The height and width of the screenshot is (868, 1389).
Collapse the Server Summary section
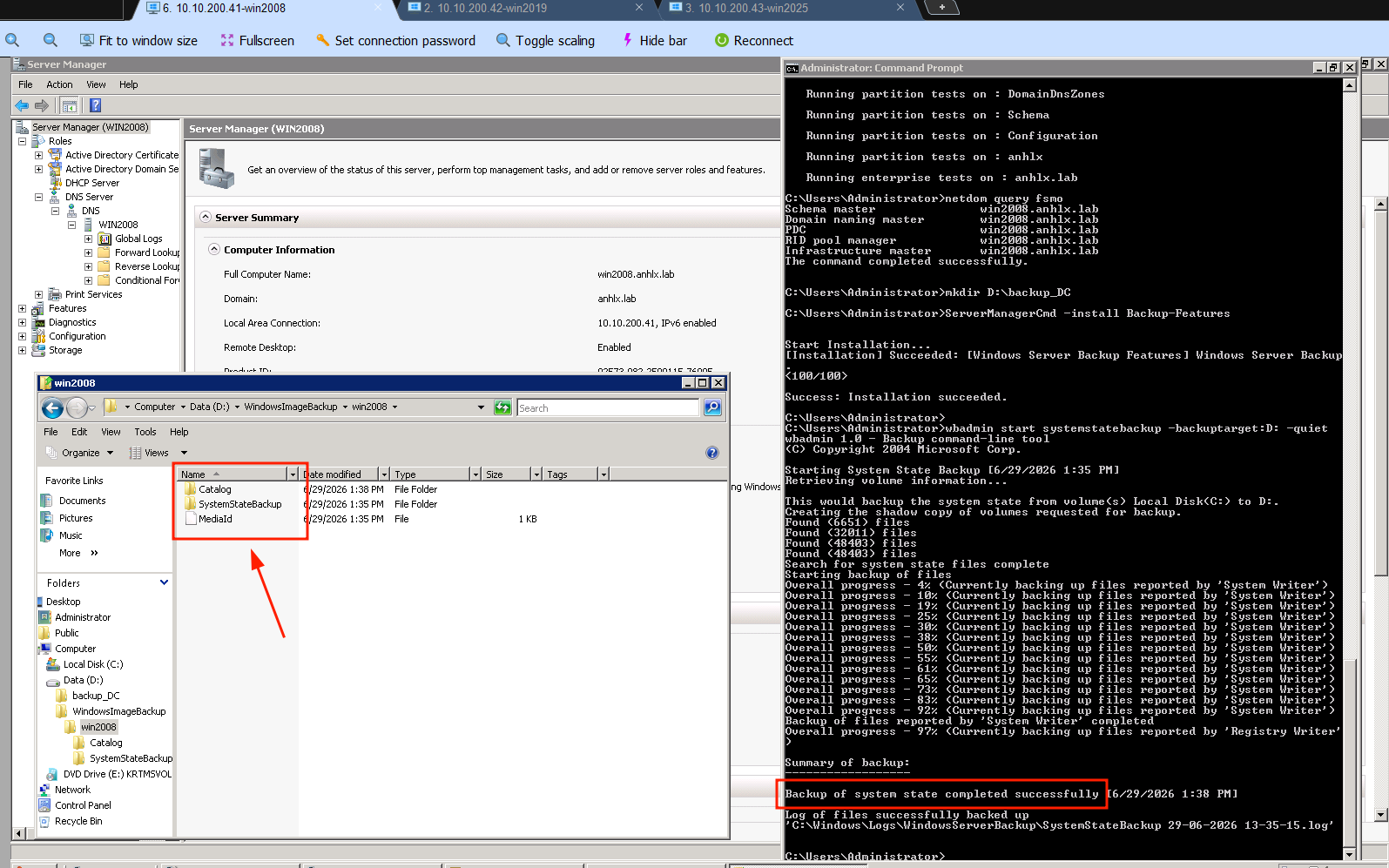(x=206, y=217)
